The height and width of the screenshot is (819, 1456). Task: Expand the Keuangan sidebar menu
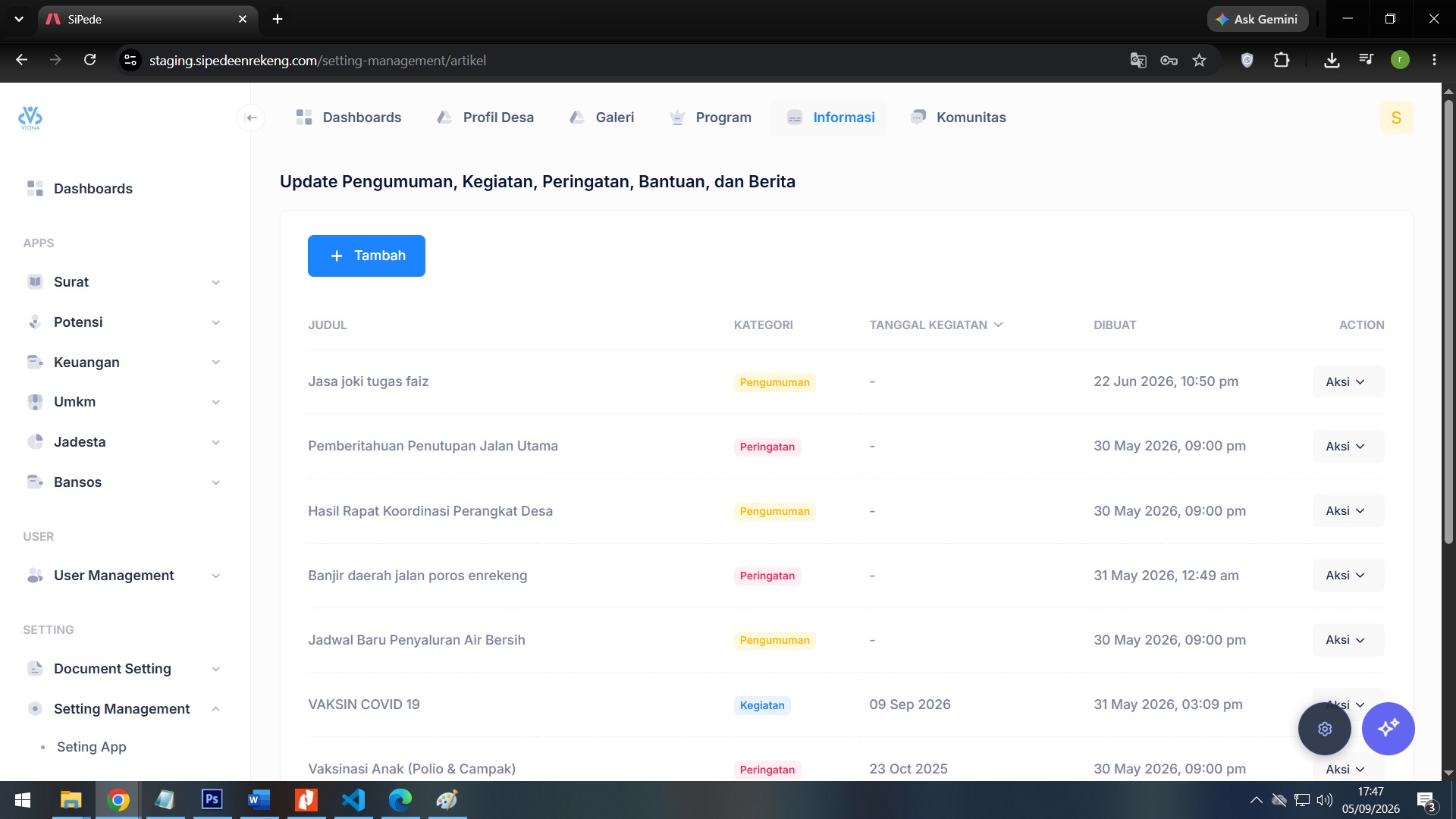pos(124,362)
